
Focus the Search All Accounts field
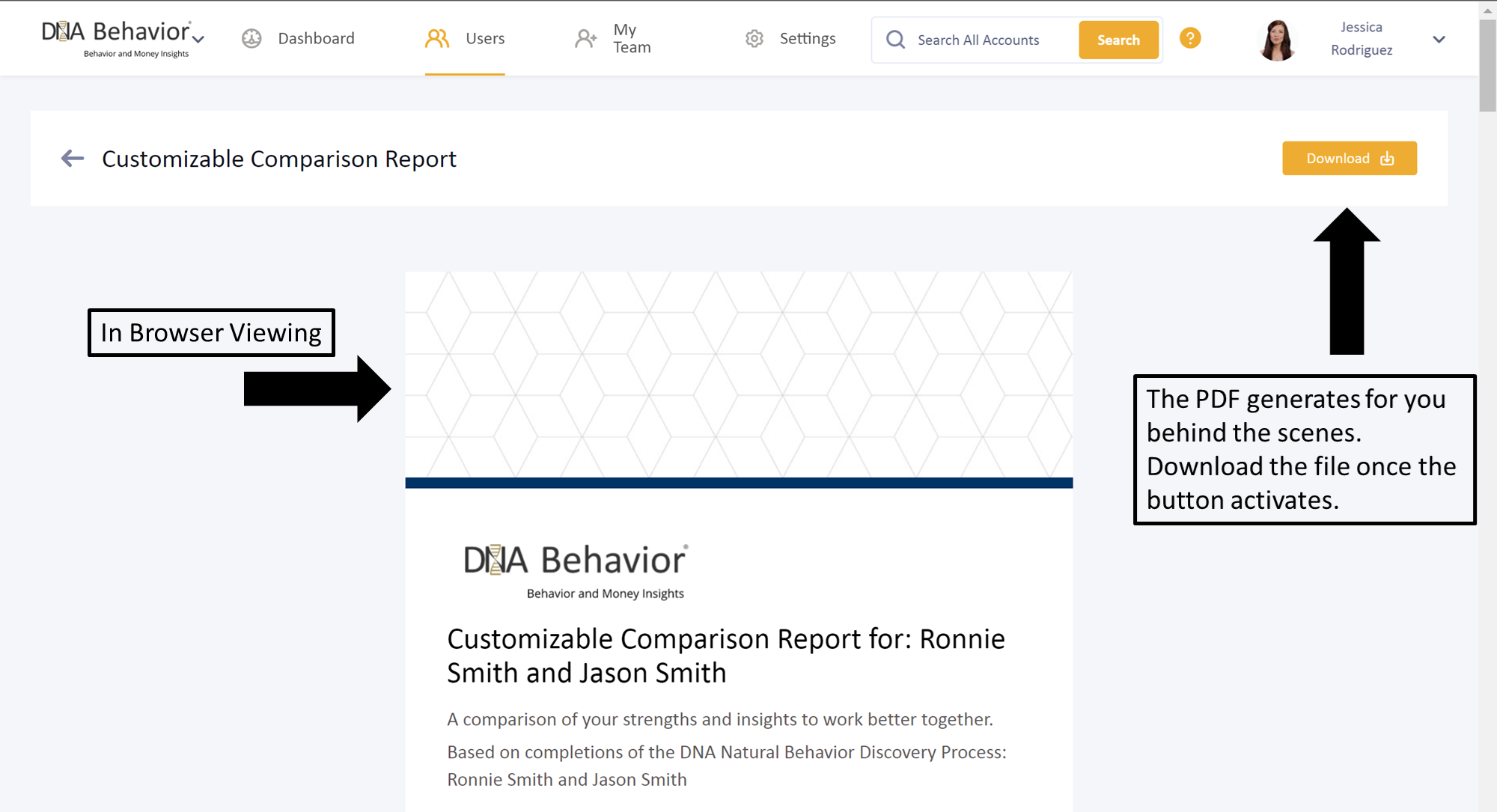[x=978, y=40]
